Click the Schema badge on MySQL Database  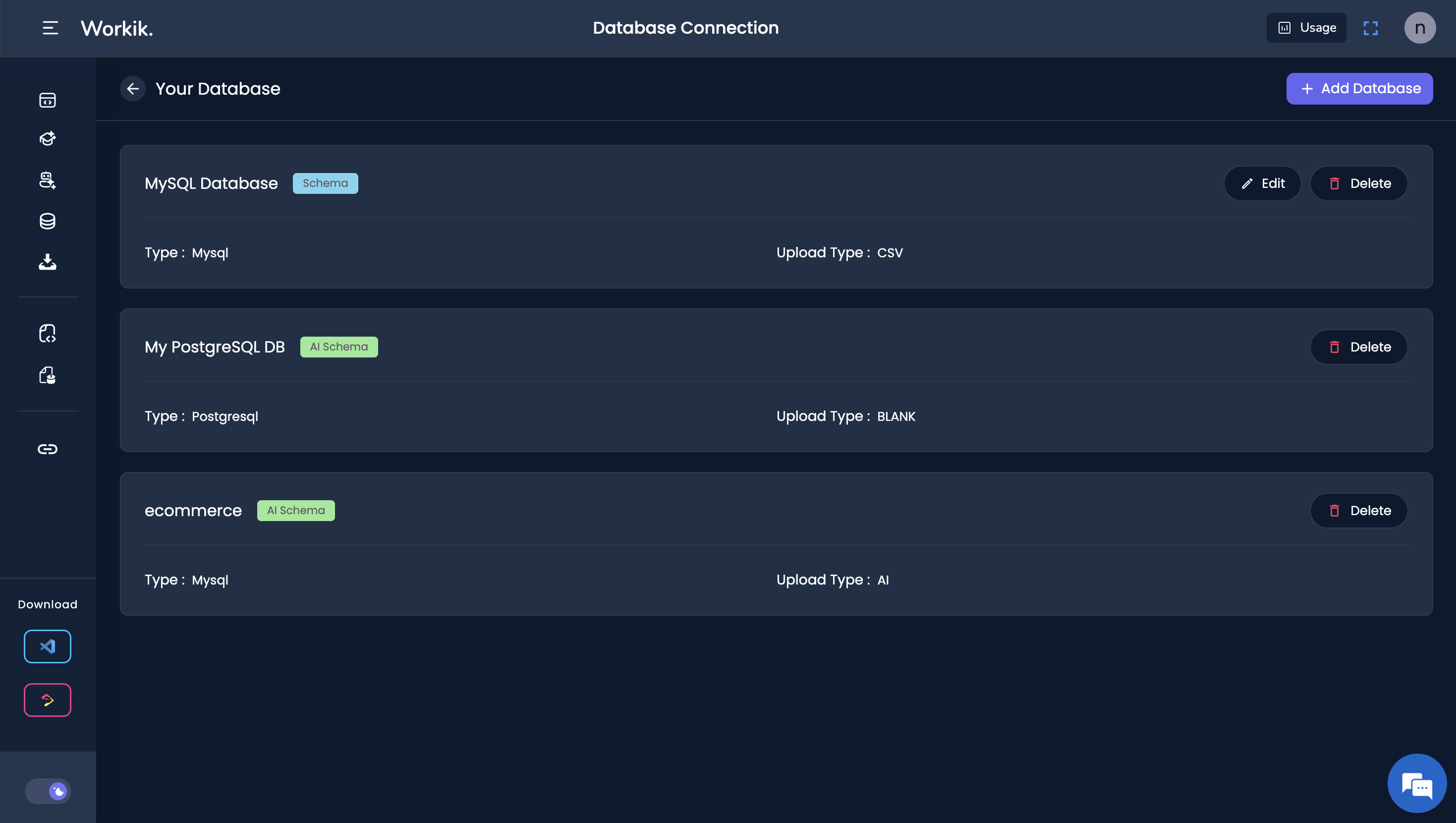click(x=325, y=183)
